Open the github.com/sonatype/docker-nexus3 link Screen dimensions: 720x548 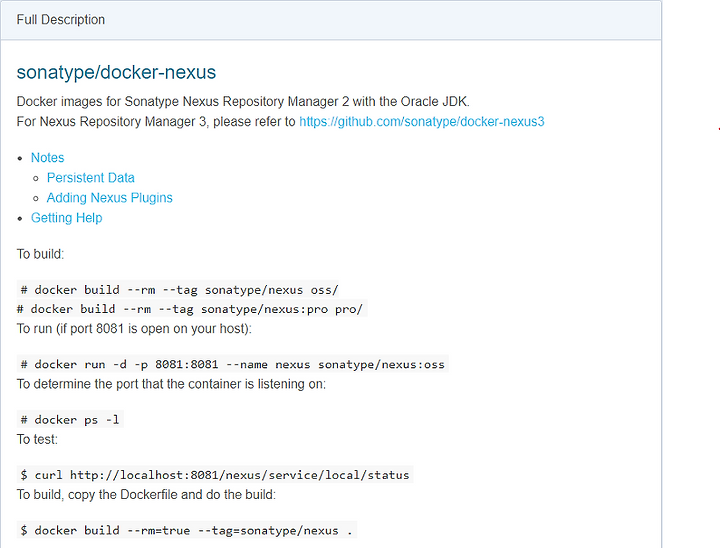422,122
